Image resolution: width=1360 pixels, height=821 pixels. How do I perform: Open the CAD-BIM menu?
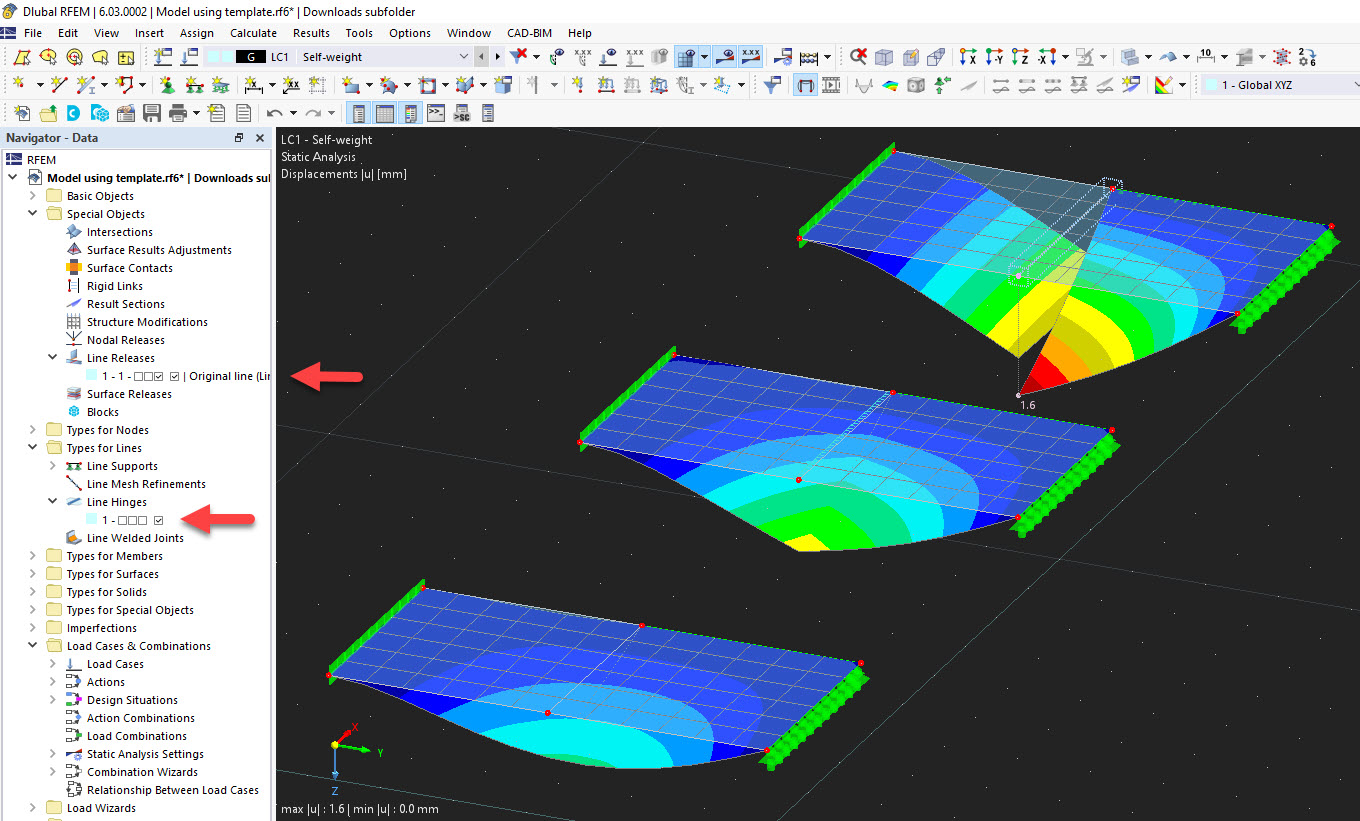pos(529,33)
